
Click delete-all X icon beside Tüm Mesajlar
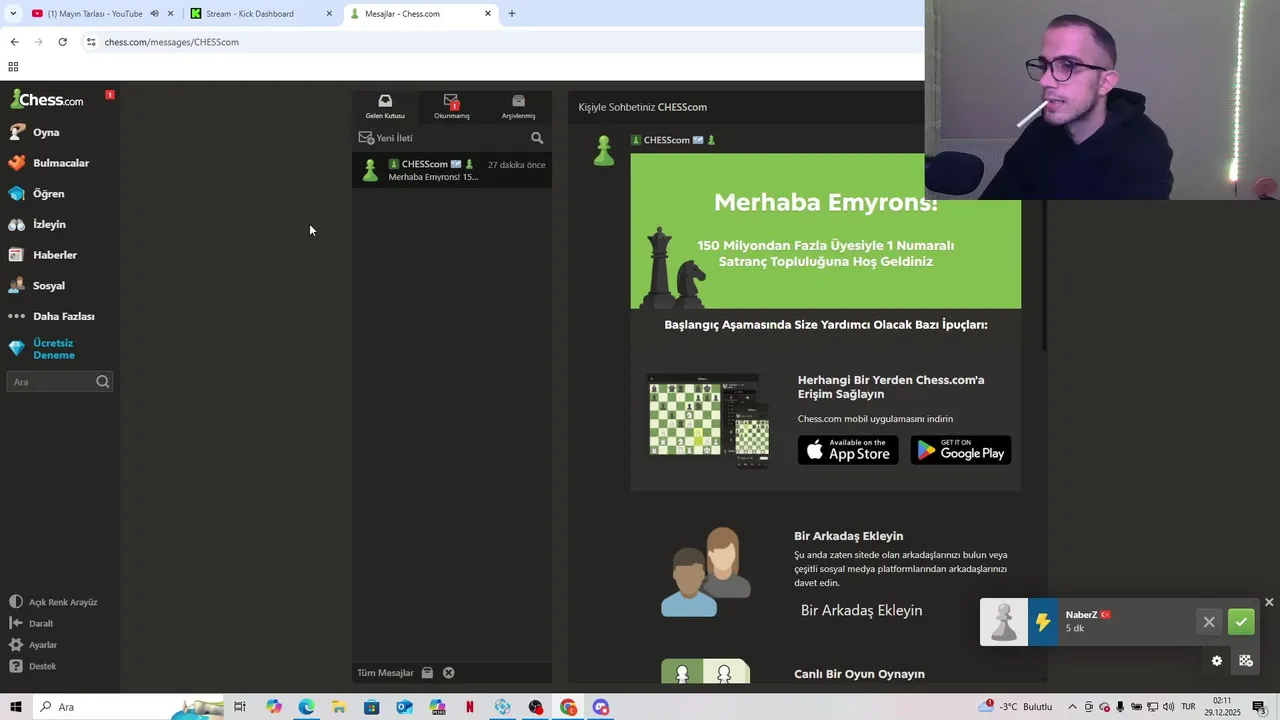pos(449,673)
